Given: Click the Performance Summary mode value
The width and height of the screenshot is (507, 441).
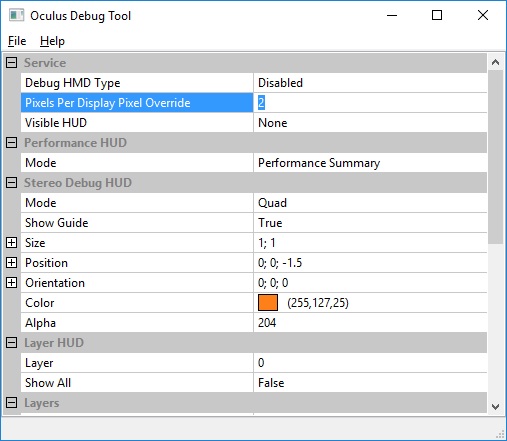Looking at the screenshot, I should click(x=319, y=163).
